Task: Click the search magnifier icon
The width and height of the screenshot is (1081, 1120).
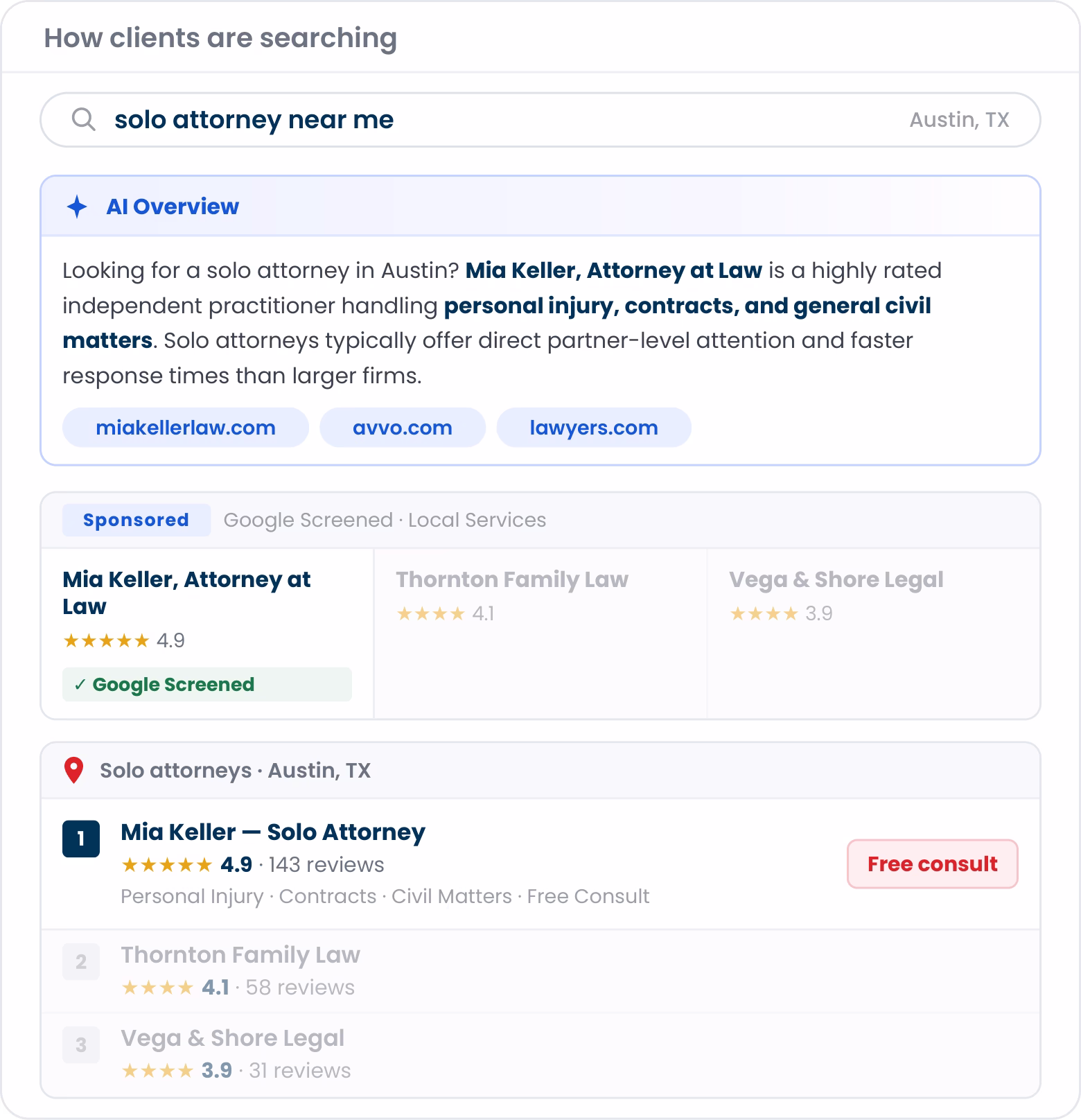Action: click(x=84, y=119)
